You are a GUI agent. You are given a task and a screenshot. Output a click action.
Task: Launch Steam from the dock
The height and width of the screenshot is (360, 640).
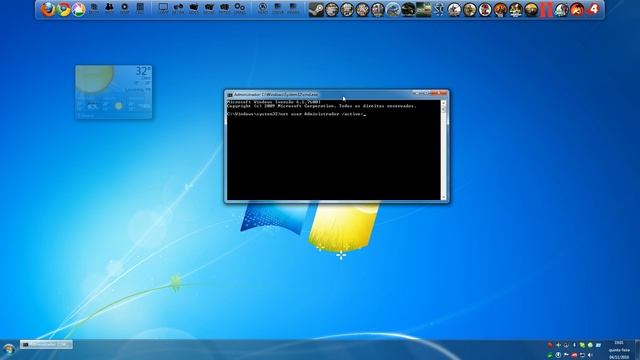(x=316, y=9)
